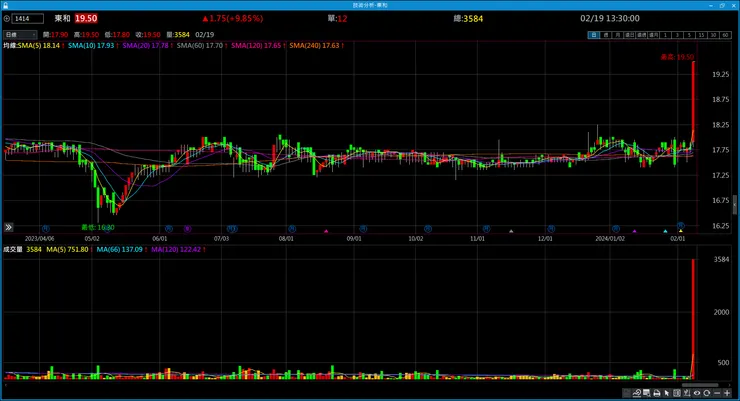Click the lock icon in the title bar
Viewport: 740px width, 401px height.
pos(5,5)
